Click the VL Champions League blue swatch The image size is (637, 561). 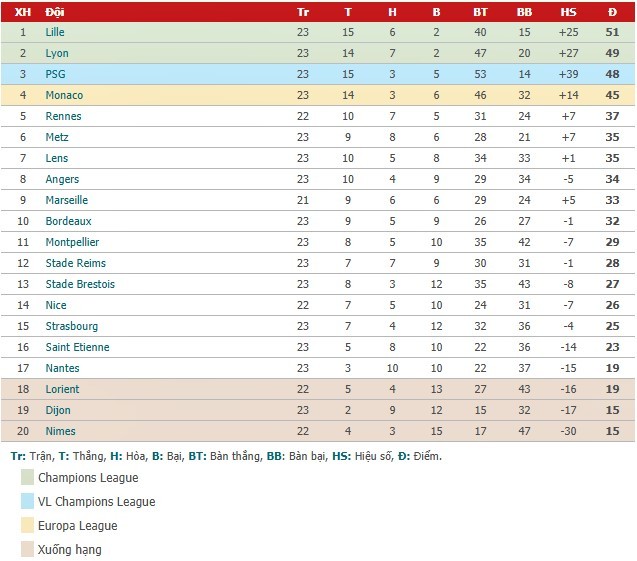27,501
